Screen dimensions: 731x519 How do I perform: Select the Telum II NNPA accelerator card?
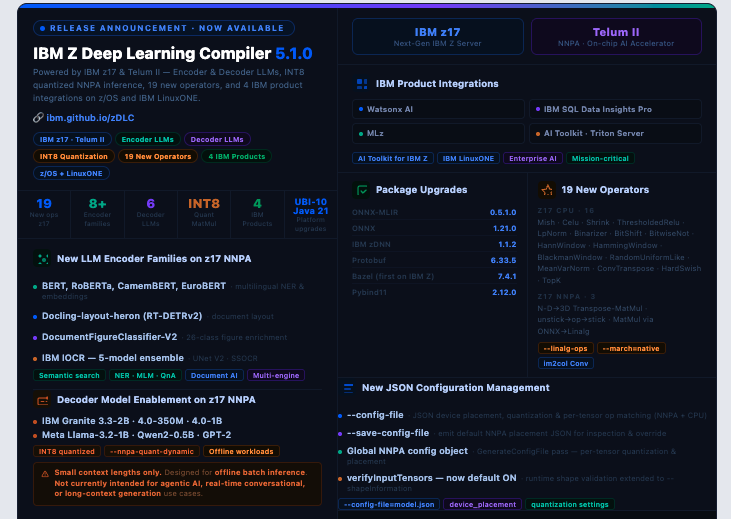[x=616, y=37]
